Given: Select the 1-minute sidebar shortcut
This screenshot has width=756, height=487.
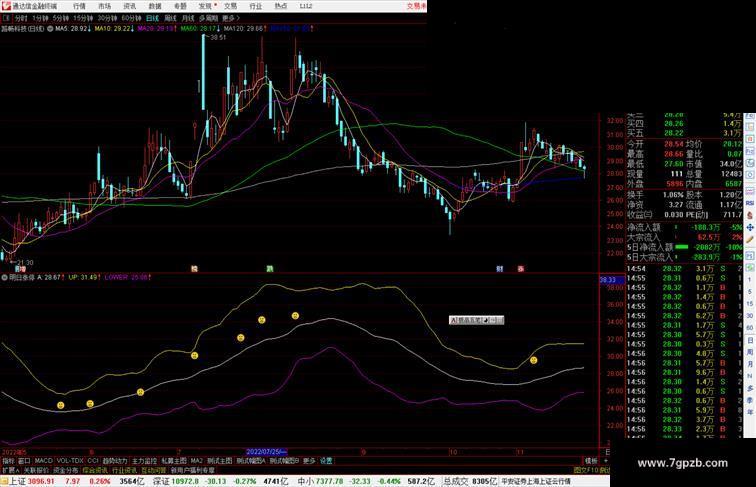Looking at the screenshot, I should [750, 280].
